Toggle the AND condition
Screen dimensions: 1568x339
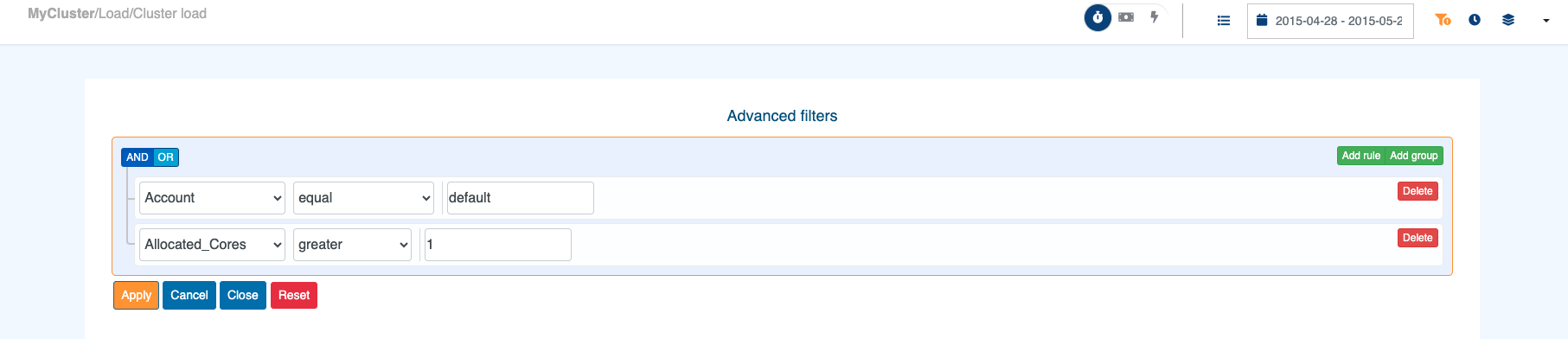(137, 157)
